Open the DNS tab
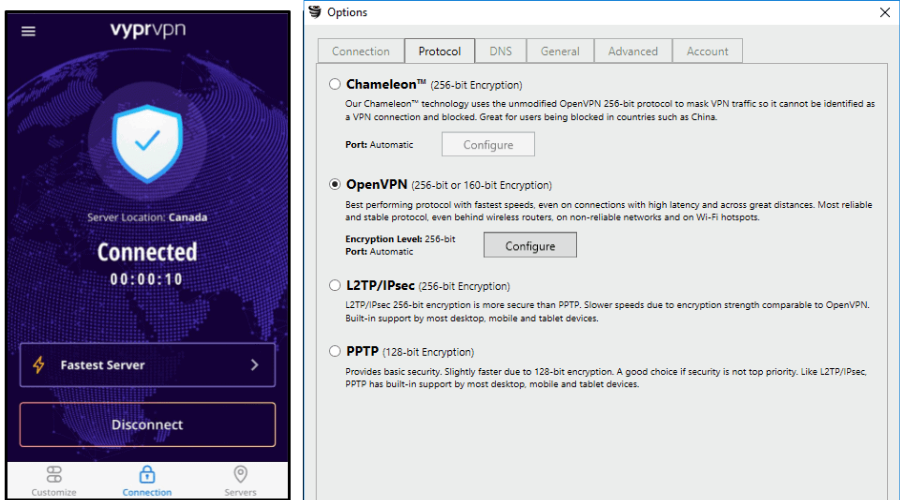The height and width of the screenshot is (500, 900). 501,51
